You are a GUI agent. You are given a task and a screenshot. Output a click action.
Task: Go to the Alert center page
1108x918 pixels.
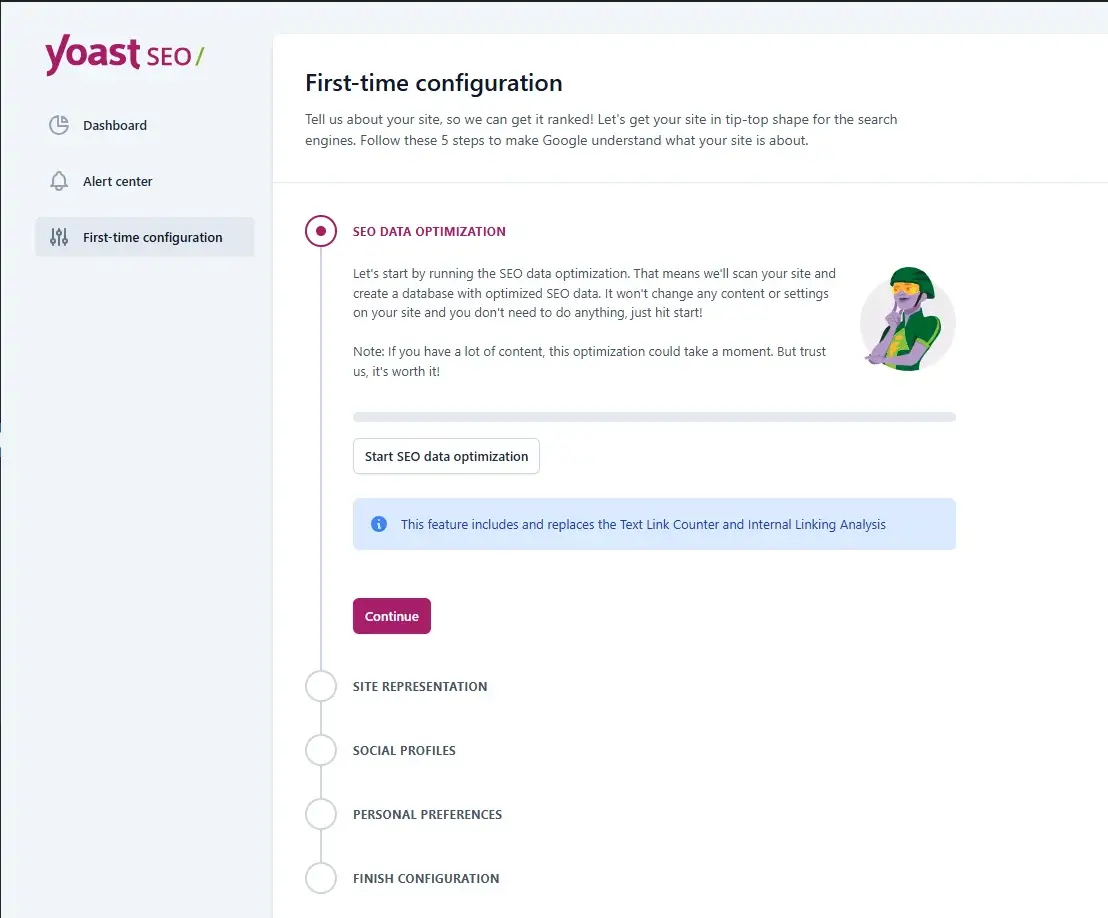(x=118, y=181)
